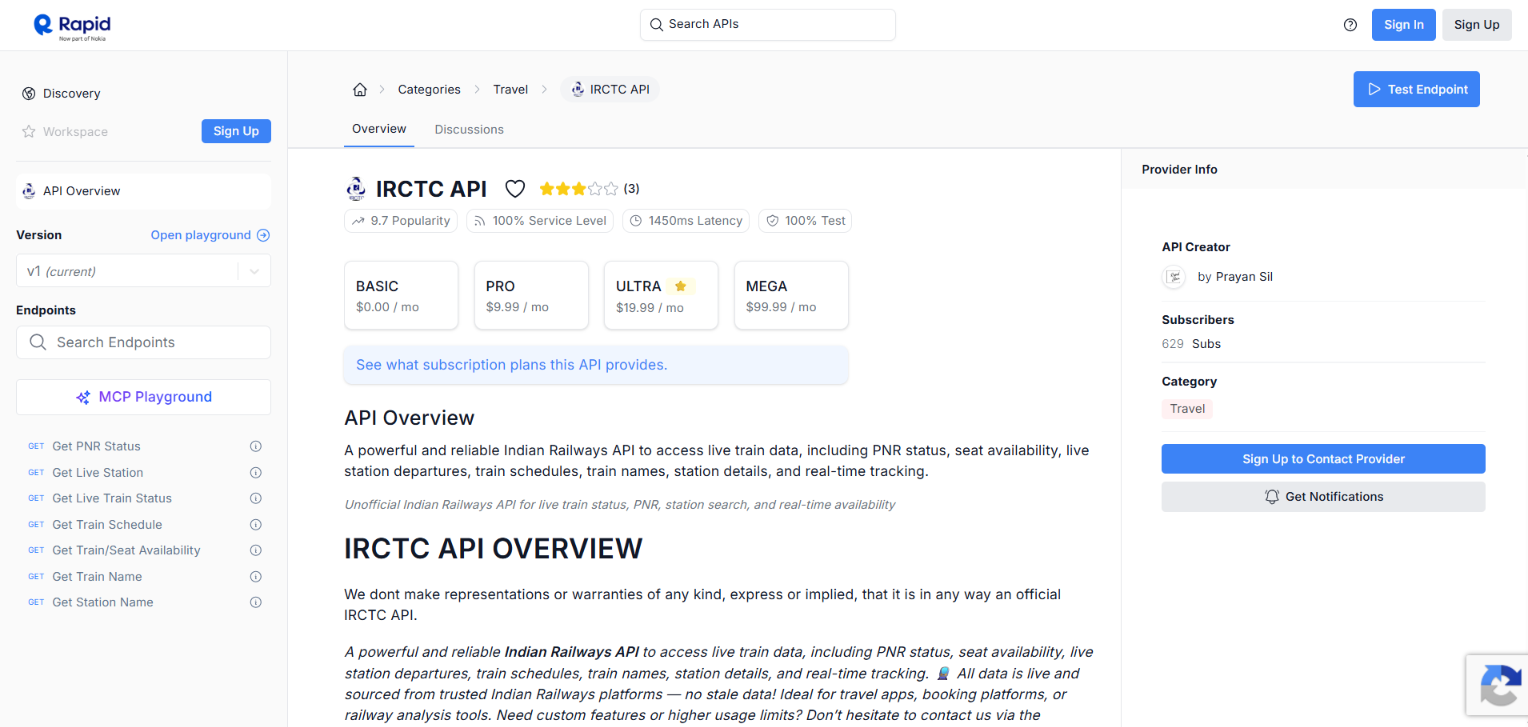Click Sign Up to Contact Provider
The width and height of the screenshot is (1528, 727).
[x=1323, y=459]
